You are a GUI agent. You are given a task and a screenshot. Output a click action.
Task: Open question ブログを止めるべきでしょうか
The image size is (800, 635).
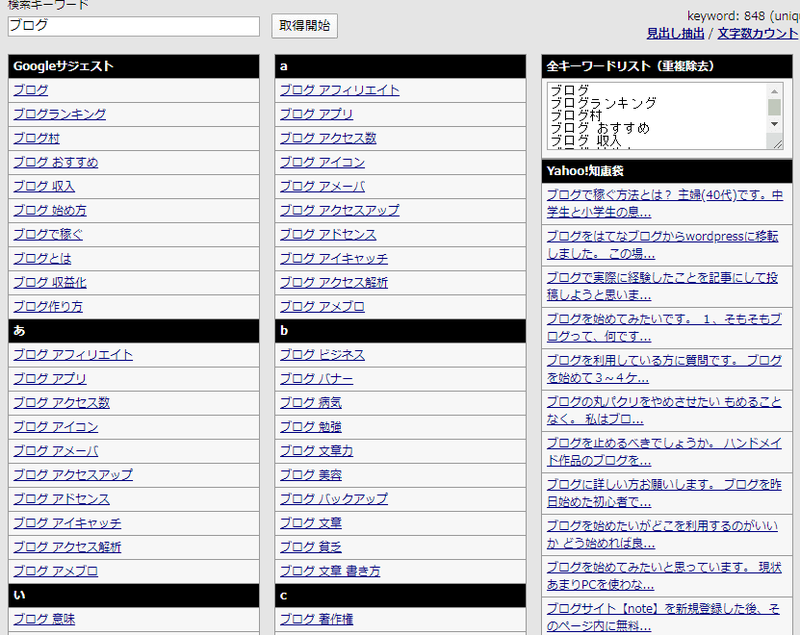tap(664, 451)
